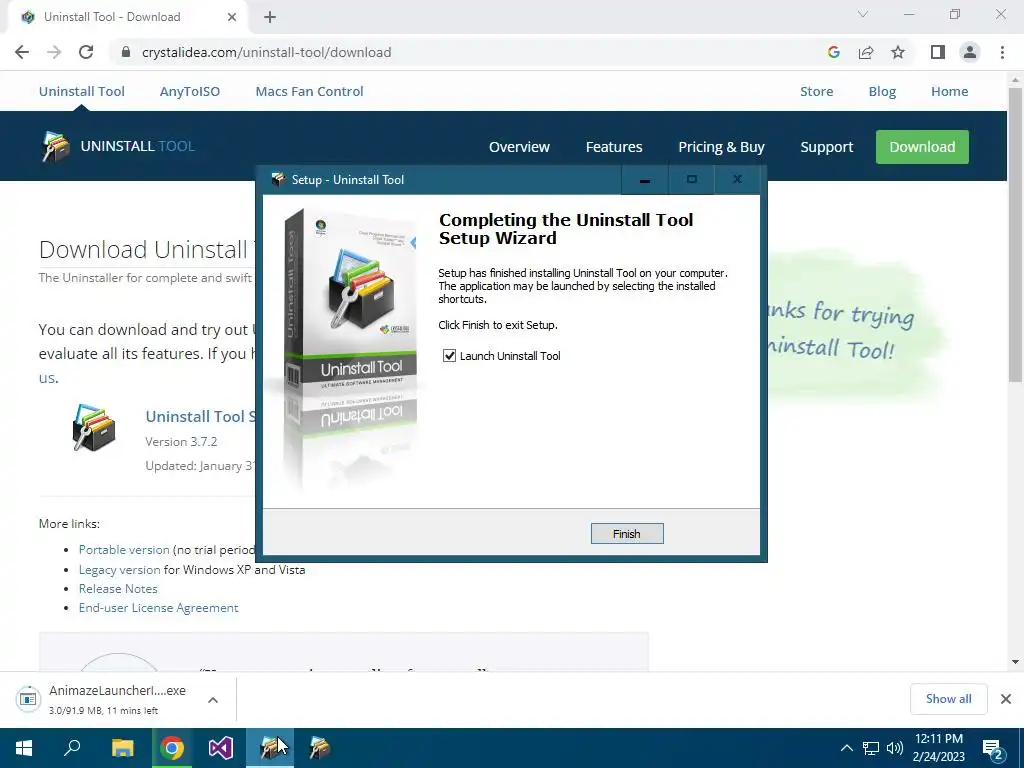
Task: Close the downloads bar
Action: 1006,699
